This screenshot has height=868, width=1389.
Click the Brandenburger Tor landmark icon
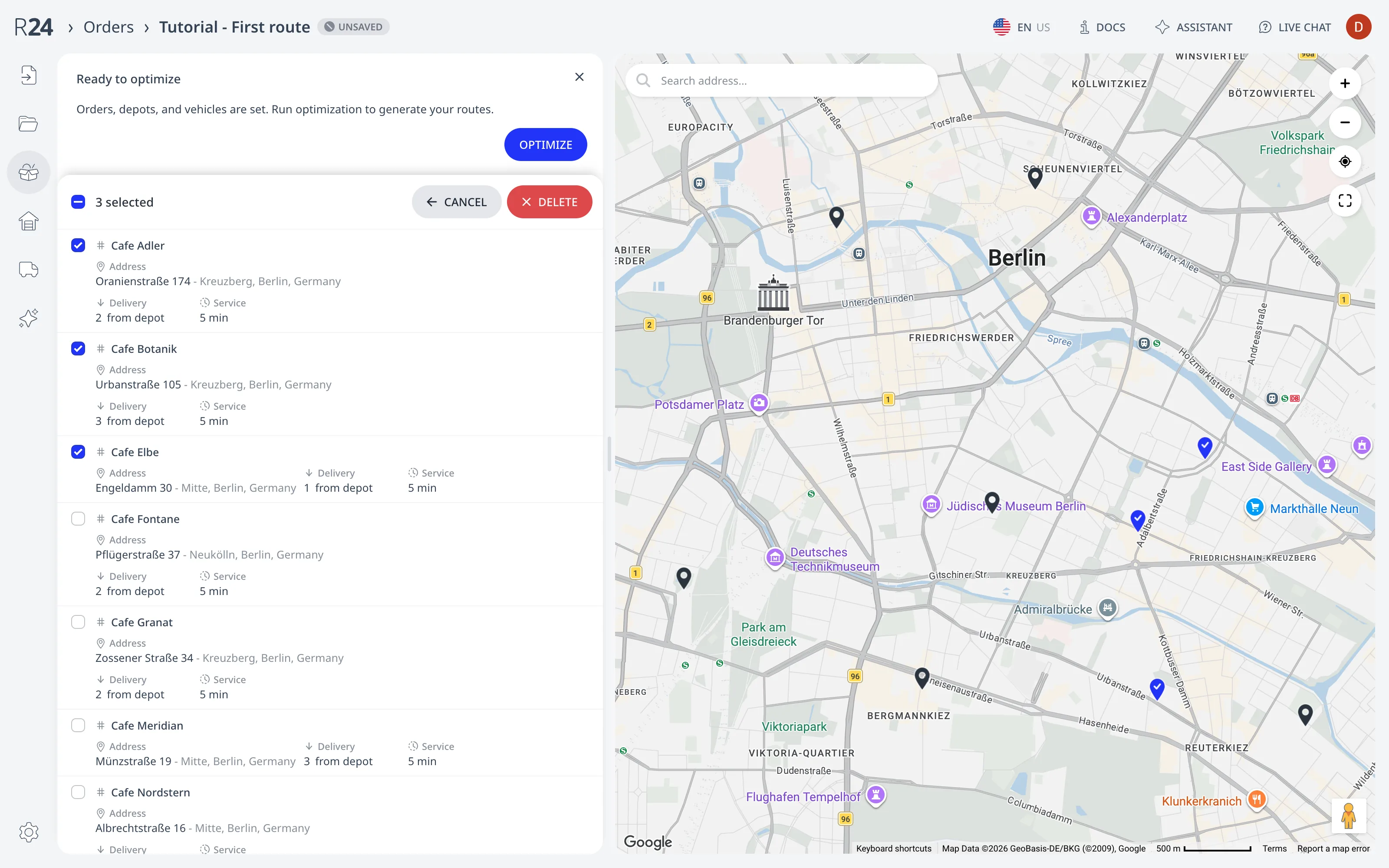coord(773,293)
